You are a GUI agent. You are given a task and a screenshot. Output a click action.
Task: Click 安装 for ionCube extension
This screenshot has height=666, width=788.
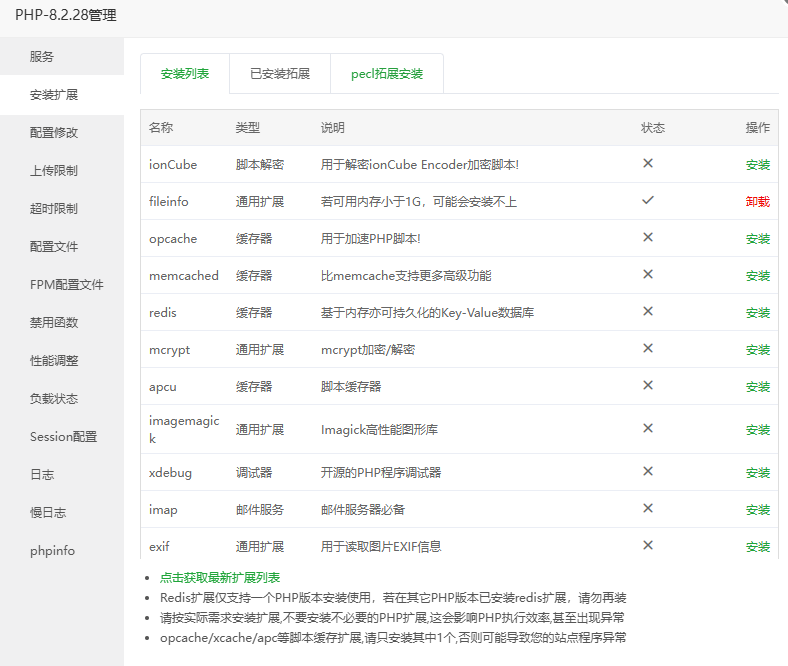point(757,165)
